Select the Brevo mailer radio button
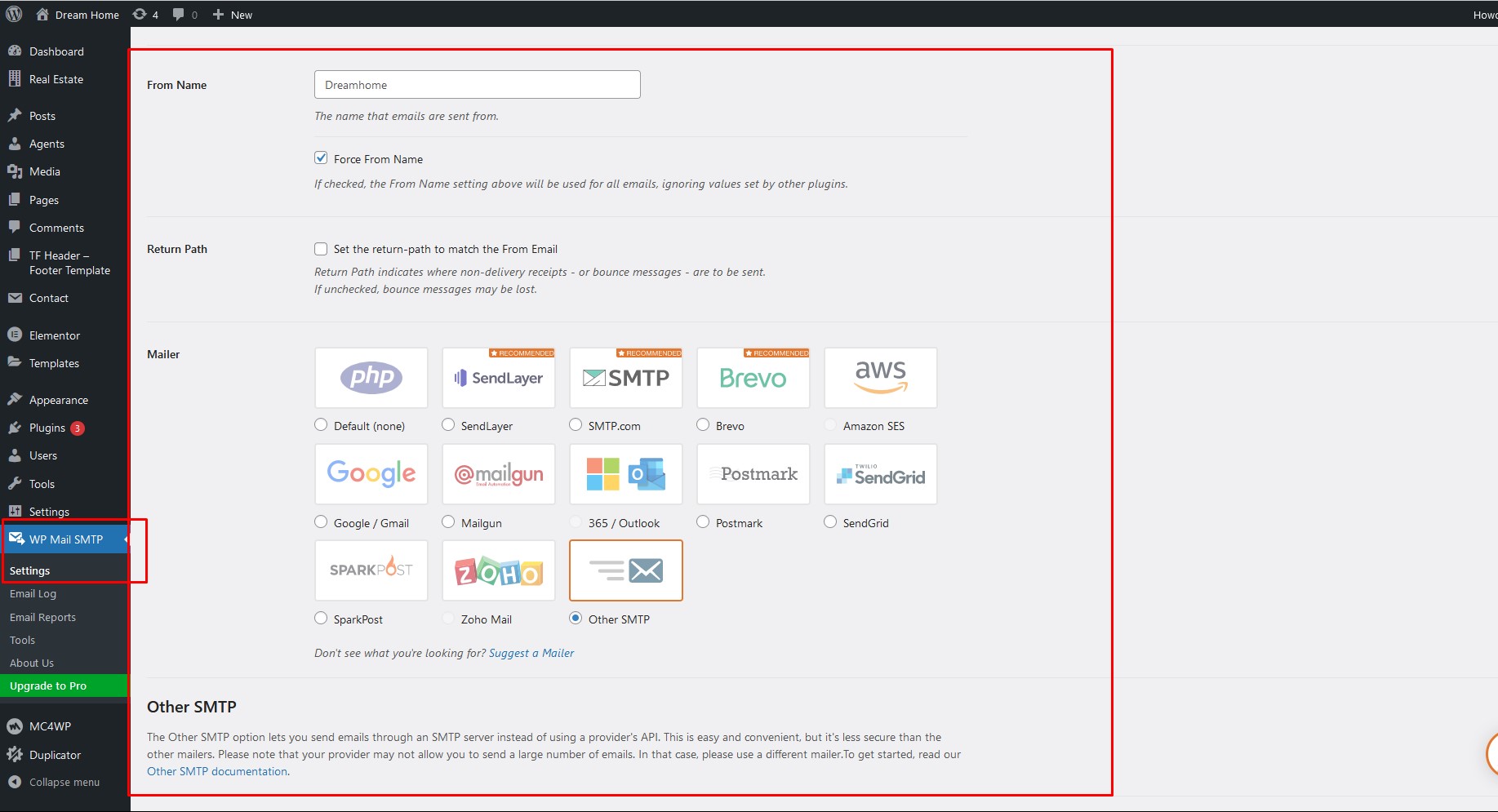This screenshot has height=812, width=1498. 703,425
